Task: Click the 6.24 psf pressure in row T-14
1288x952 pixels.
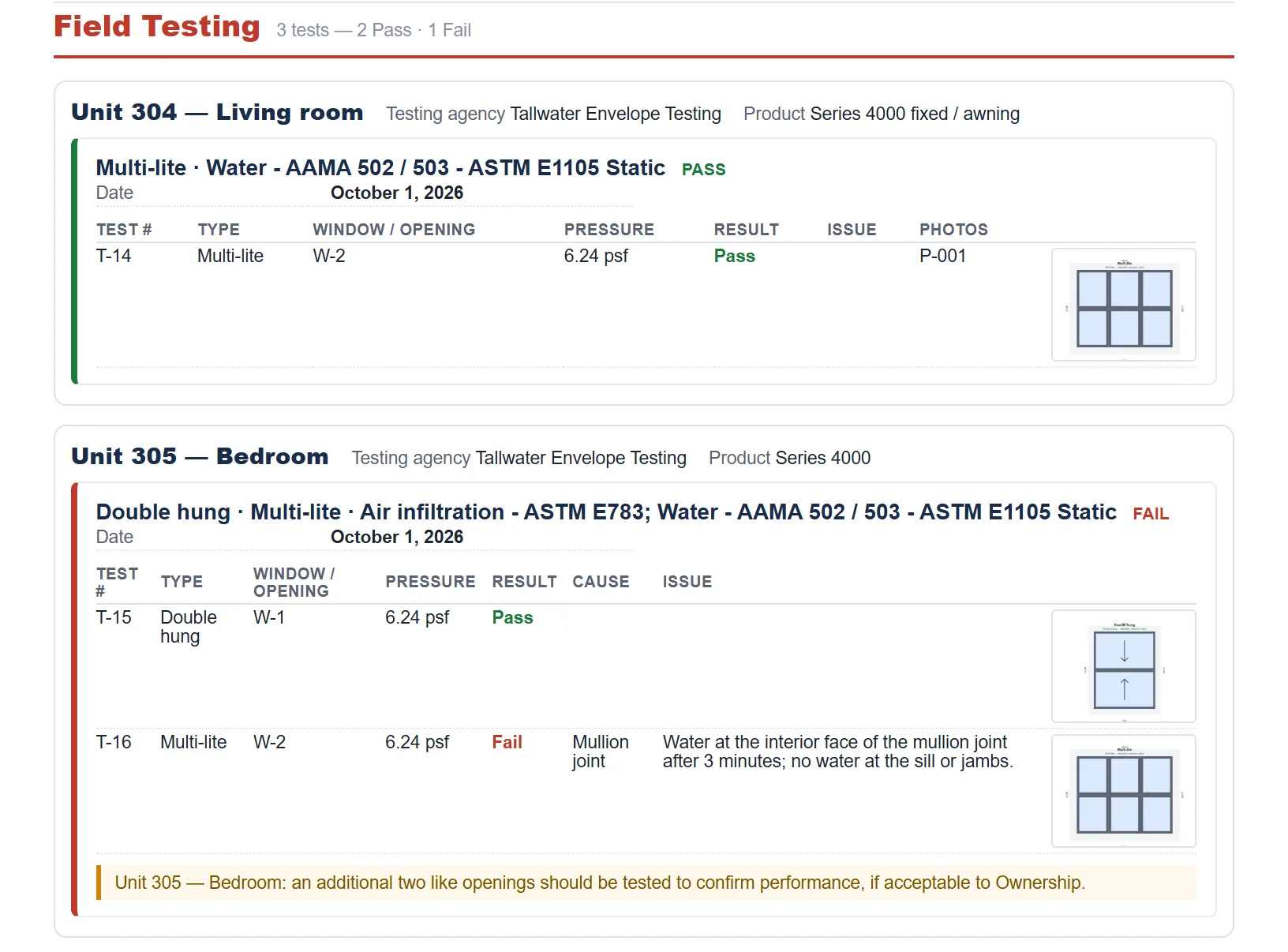Action: [x=596, y=256]
